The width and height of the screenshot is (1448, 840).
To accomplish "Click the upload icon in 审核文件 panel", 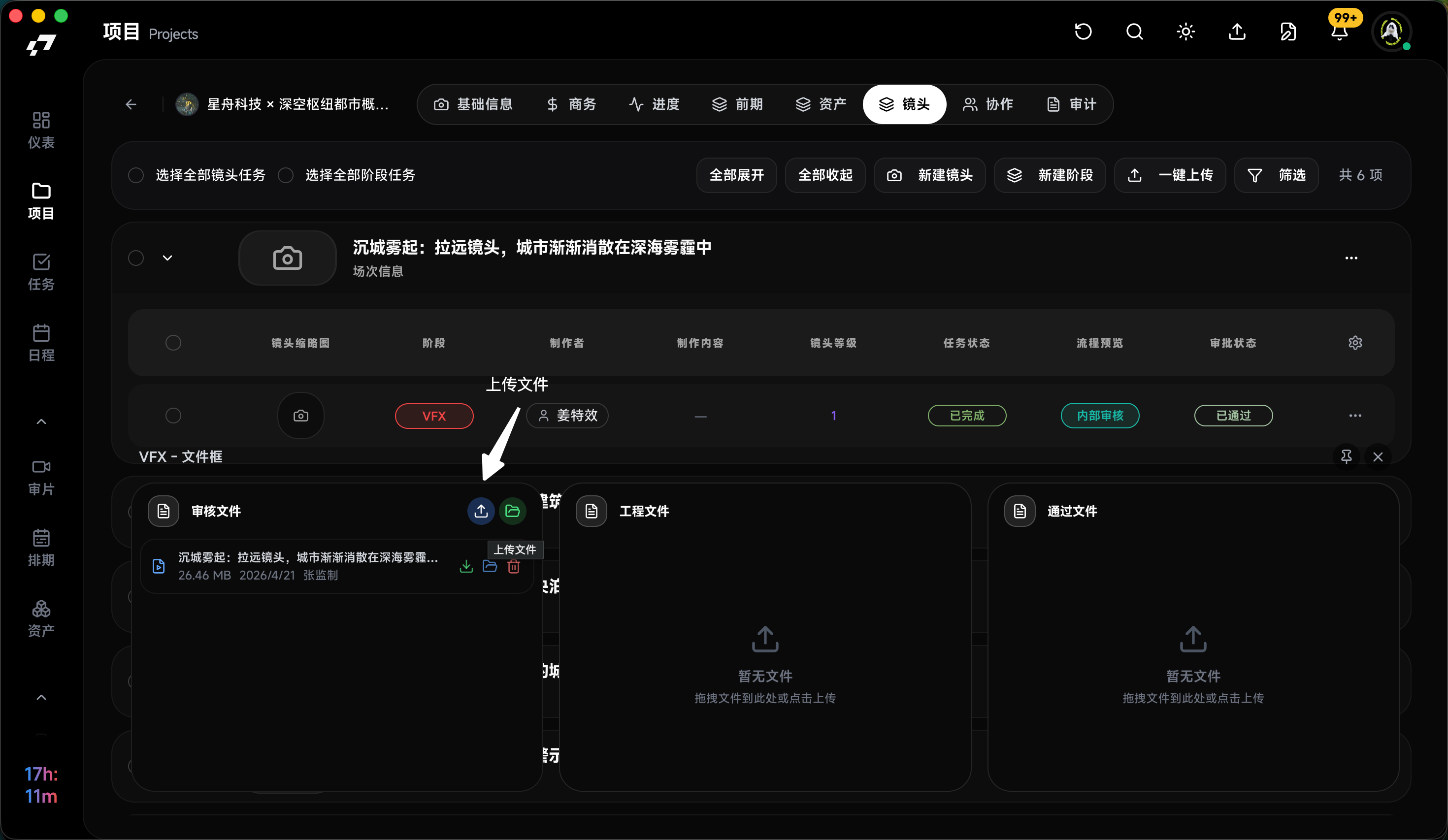I will tap(481, 511).
